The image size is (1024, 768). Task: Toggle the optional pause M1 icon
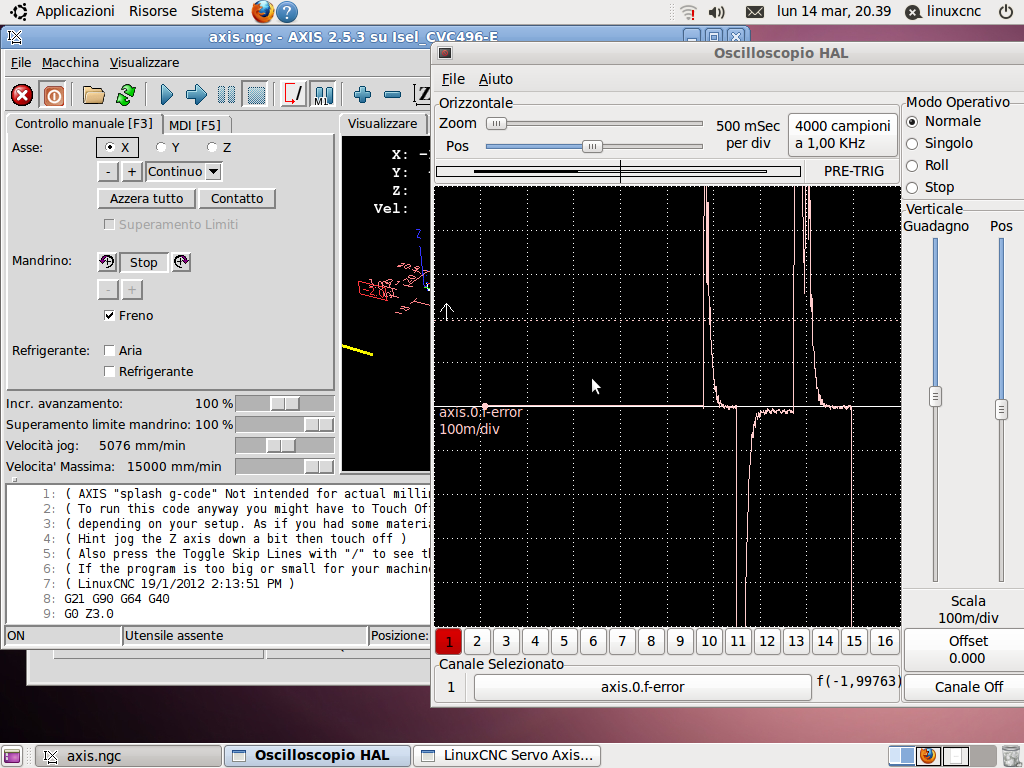pyautogui.click(x=323, y=95)
